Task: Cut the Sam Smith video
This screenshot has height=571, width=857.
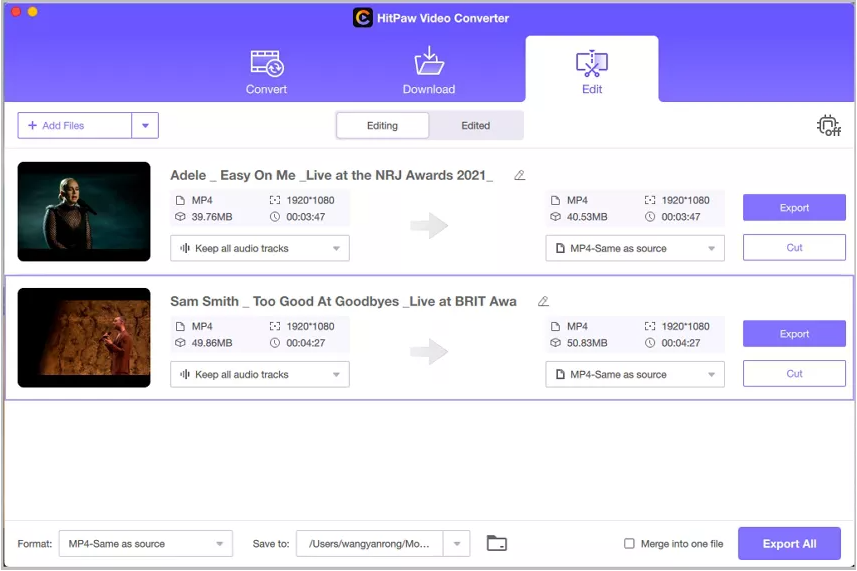Action: pos(794,374)
